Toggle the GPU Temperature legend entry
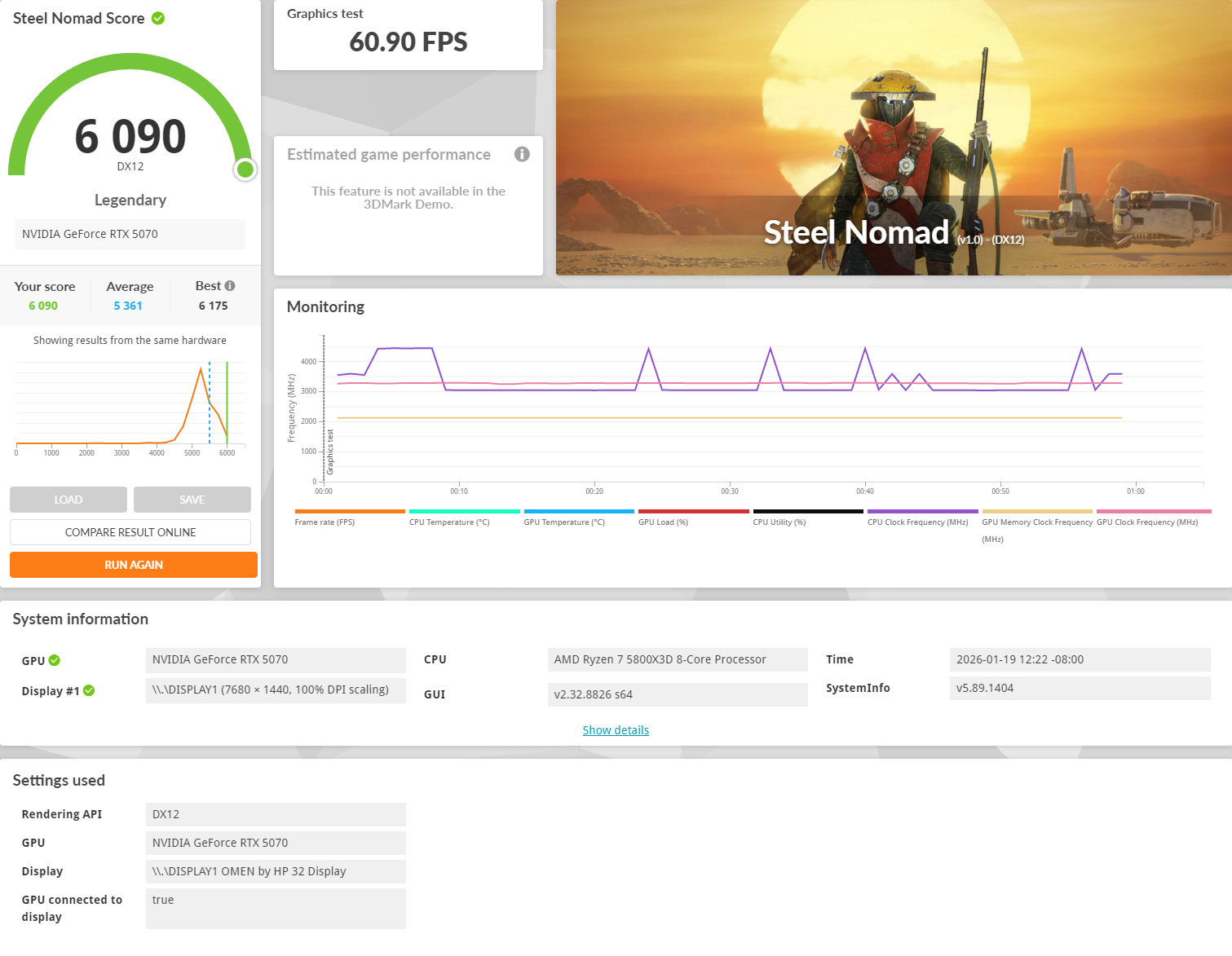This screenshot has height=956, width=1232. (579, 518)
